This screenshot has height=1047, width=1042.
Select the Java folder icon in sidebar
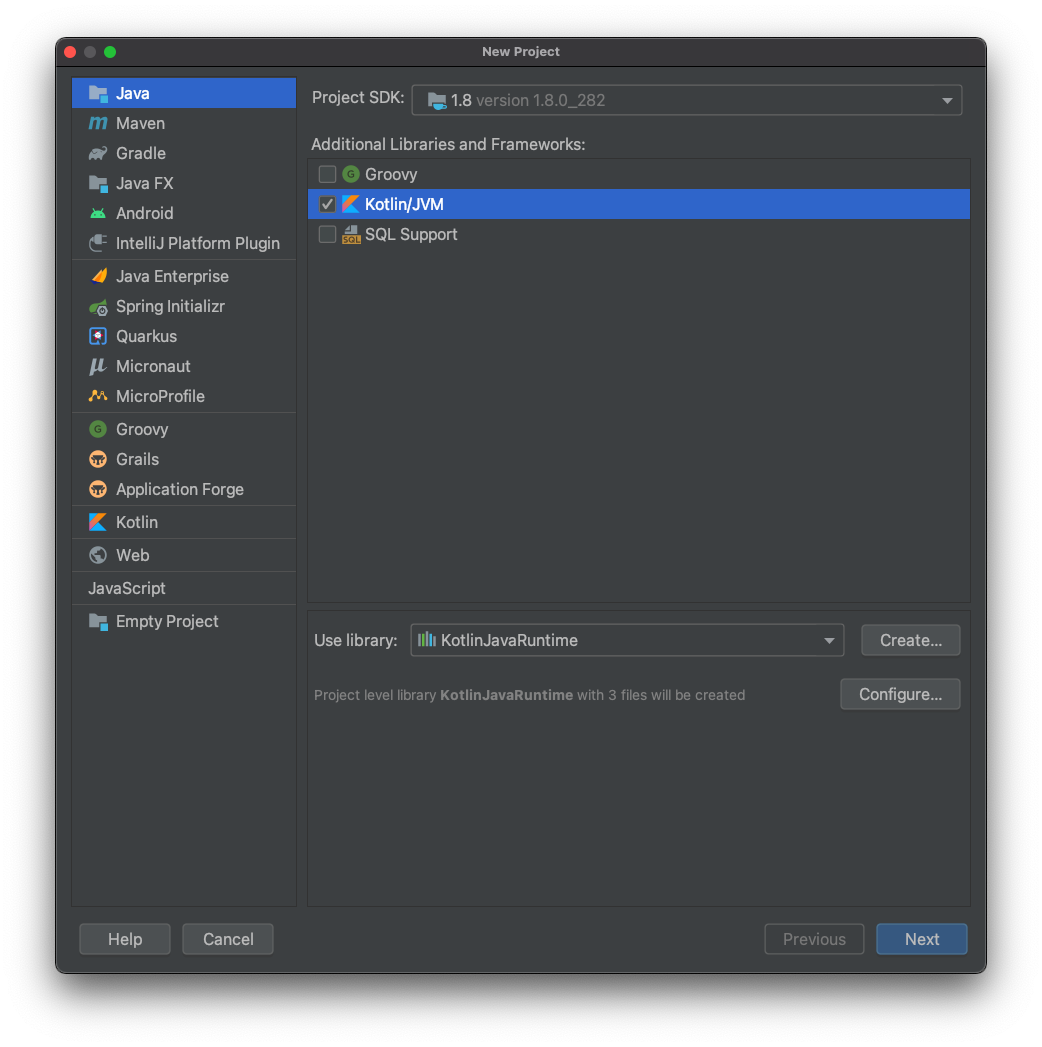point(98,93)
